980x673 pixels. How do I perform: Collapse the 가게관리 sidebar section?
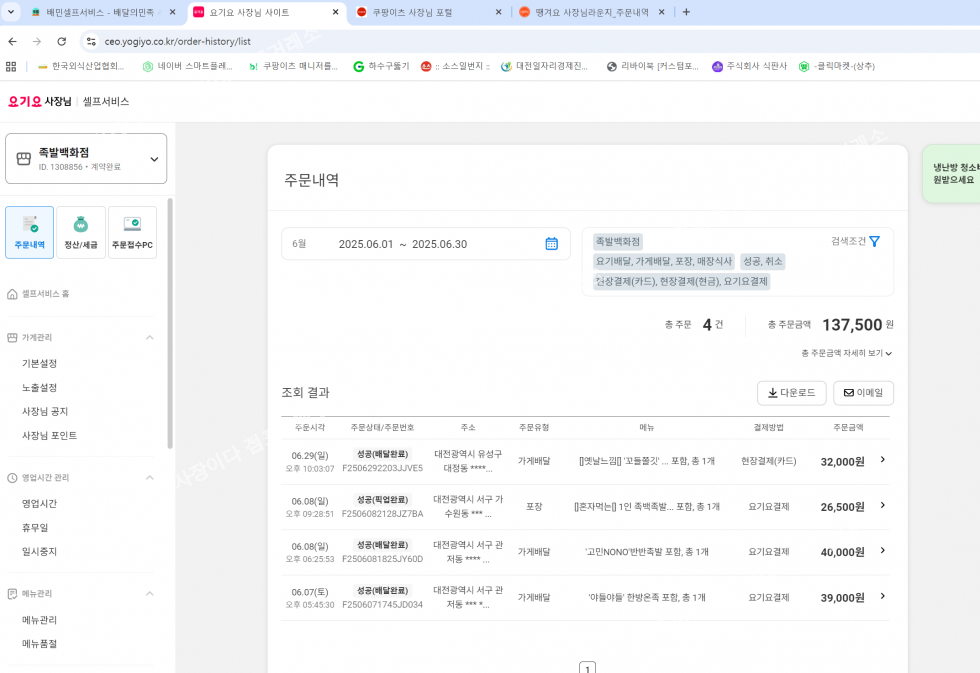[x=150, y=338]
